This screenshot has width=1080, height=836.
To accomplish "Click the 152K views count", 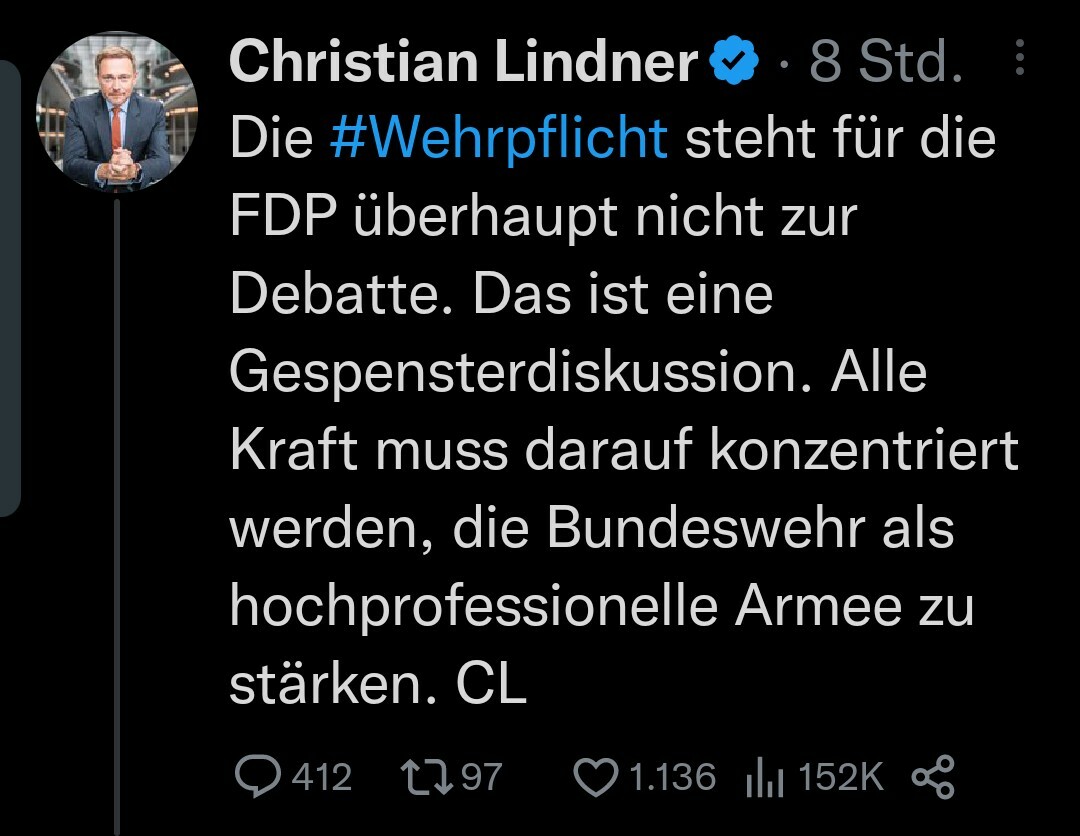I will pyautogui.click(x=841, y=777).
